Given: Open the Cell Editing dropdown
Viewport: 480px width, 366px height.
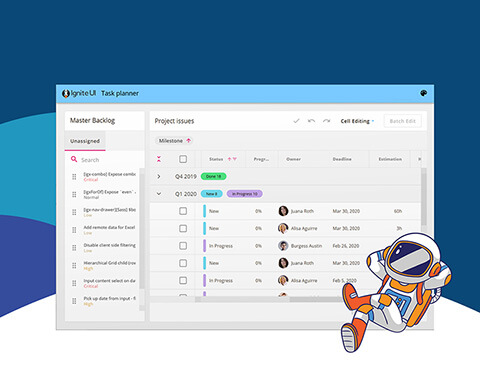Looking at the screenshot, I should (357, 121).
